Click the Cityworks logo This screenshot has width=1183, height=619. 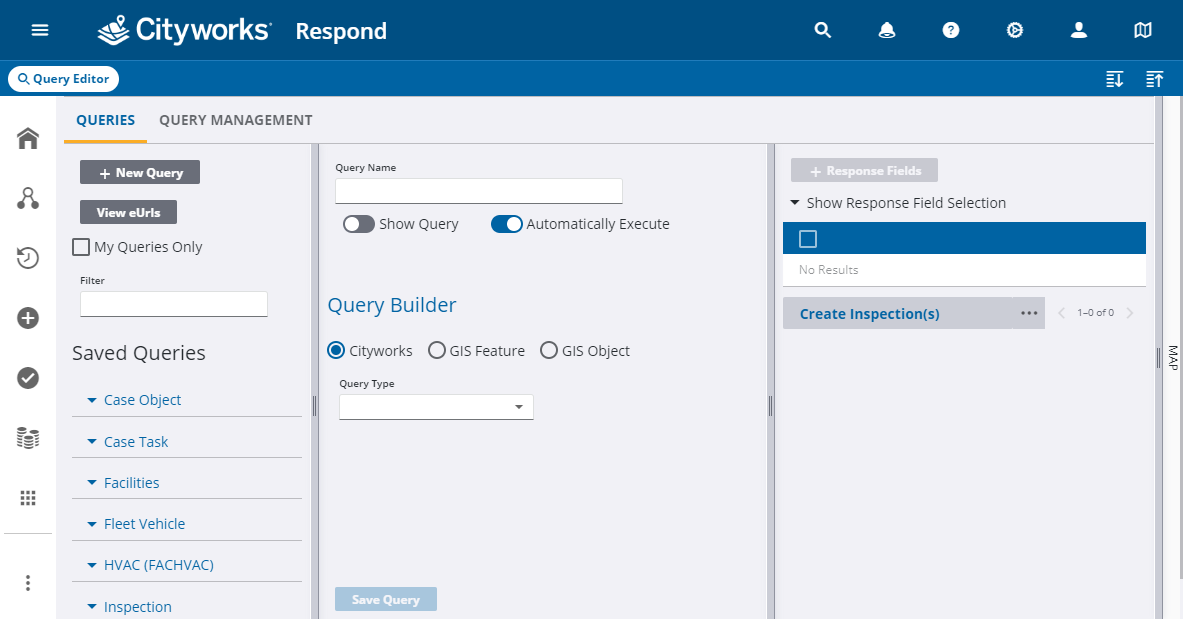(x=184, y=30)
